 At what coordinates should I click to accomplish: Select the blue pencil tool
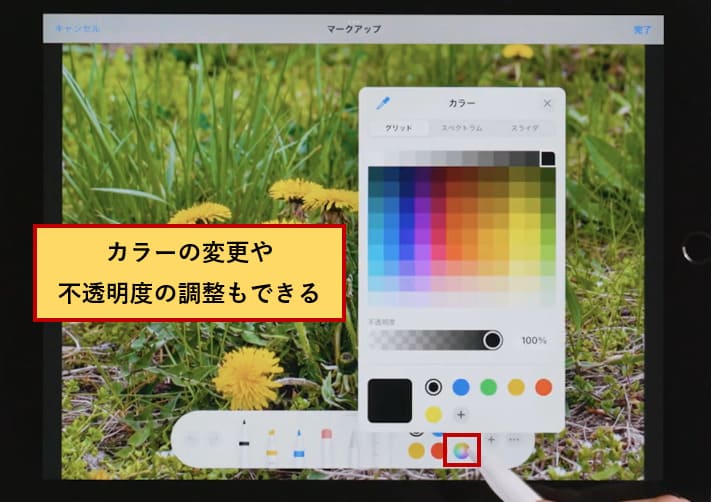coord(299,447)
